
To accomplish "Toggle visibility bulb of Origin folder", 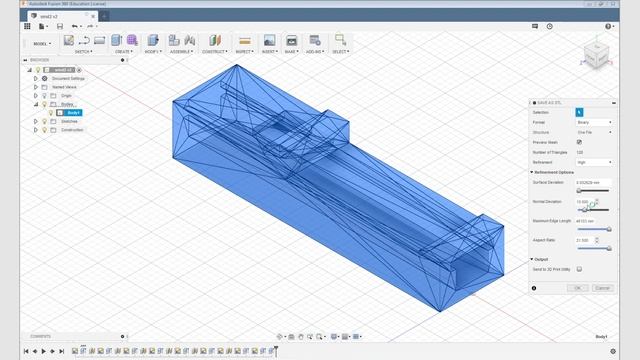I will click(x=44, y=96).
